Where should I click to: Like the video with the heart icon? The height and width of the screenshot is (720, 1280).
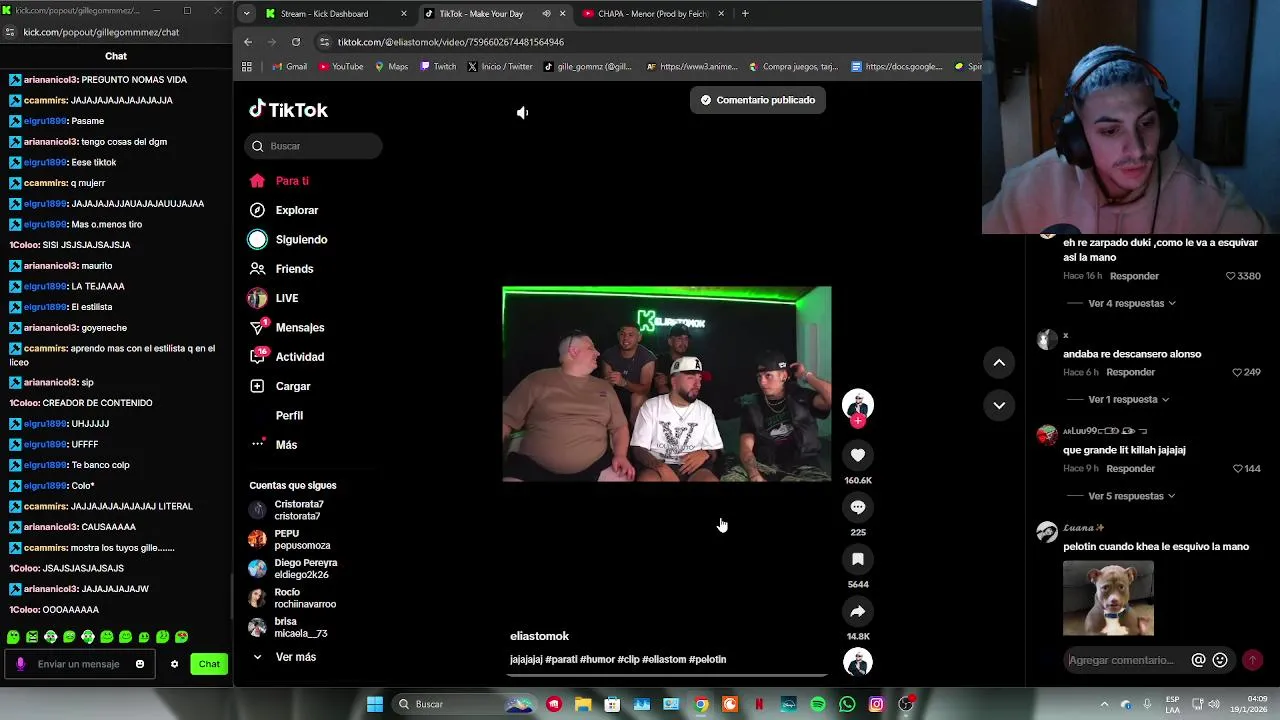tap(858, 455)
